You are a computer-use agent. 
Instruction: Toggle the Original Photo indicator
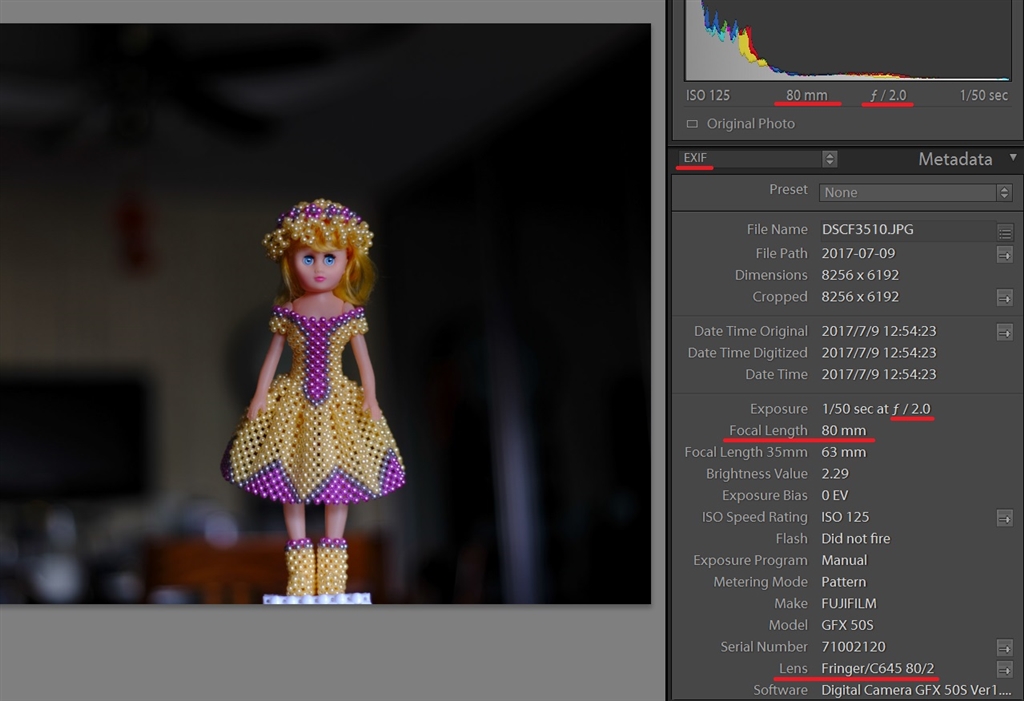(692, 124)
